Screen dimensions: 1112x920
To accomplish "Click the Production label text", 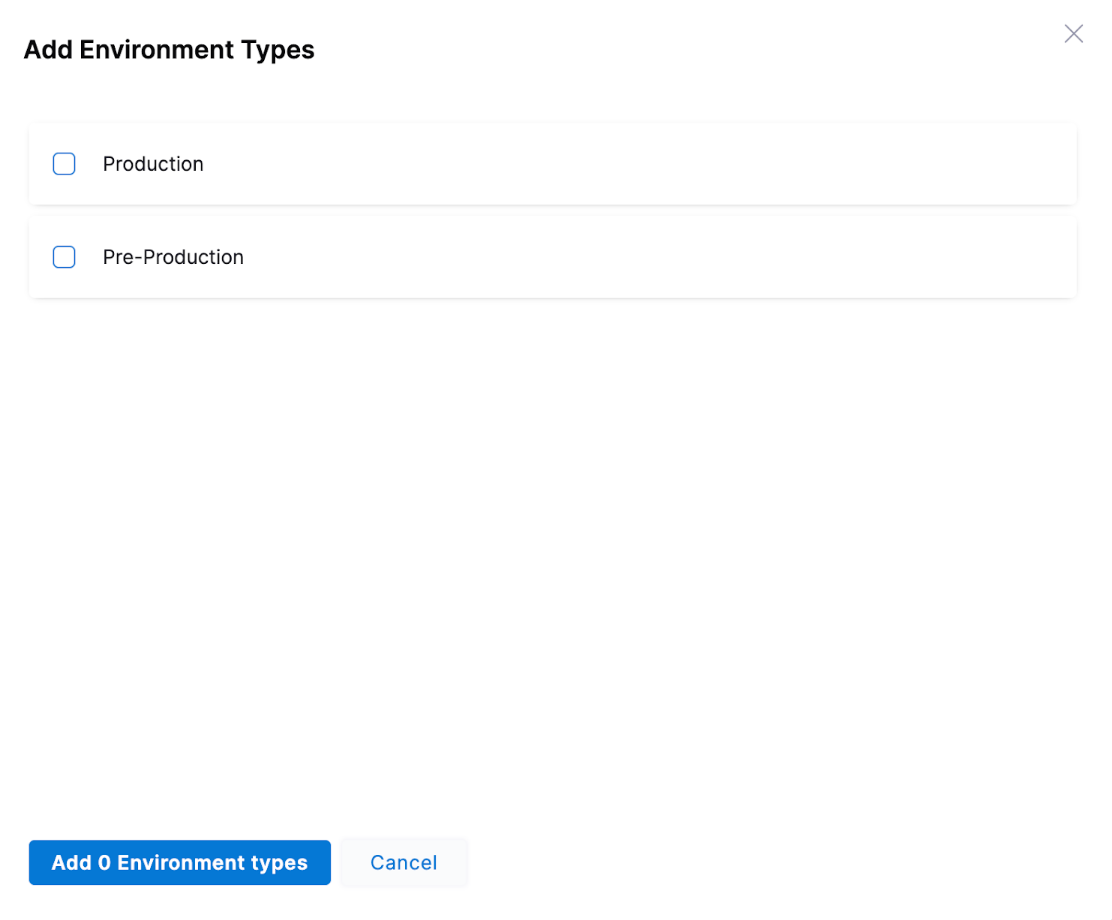I will tap(153, 164).
